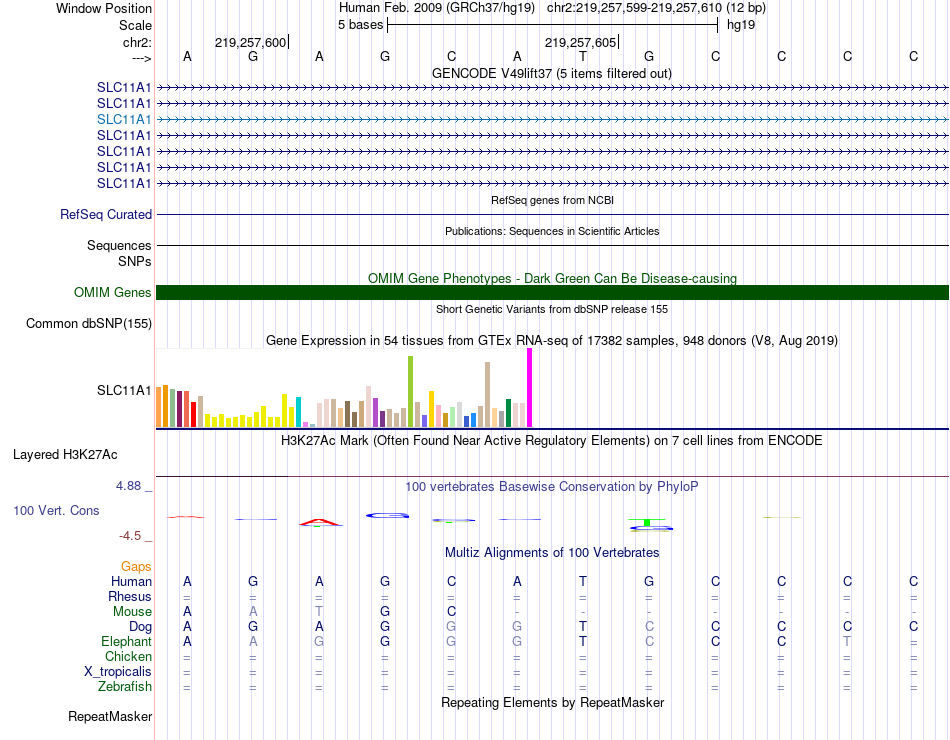Viewport: 950px width, 740px height.
Task: Select the Chicken alignment row label
Action: coord(128,656)
